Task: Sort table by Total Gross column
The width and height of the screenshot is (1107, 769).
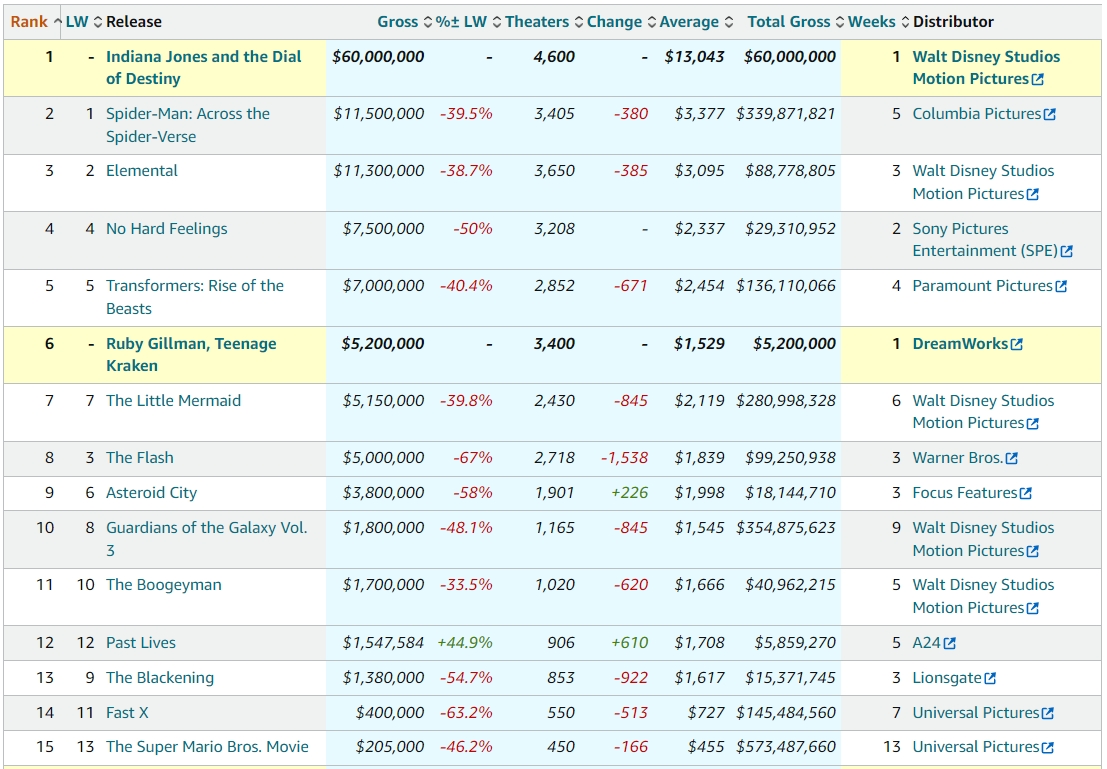Action: coord(796,22)
